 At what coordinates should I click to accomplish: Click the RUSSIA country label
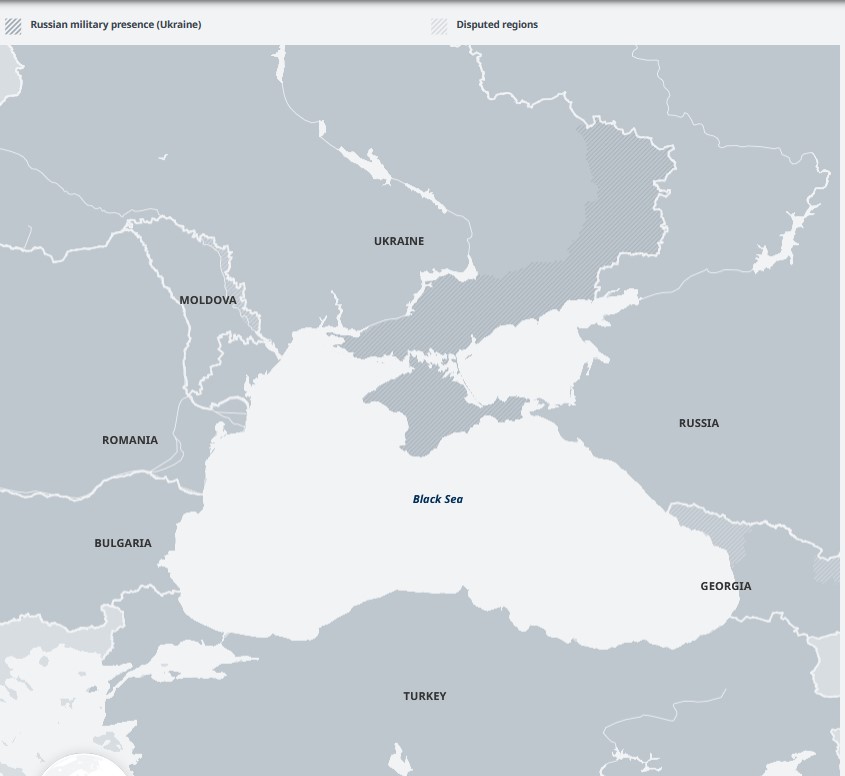click(x=699, y=424)
